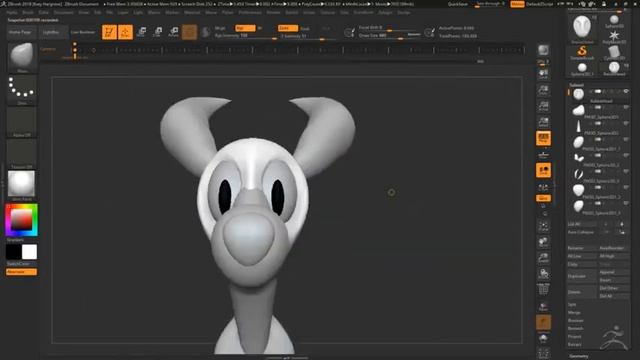
Task: Toggle the Floor grid button
Action: (x=543, y=154)
